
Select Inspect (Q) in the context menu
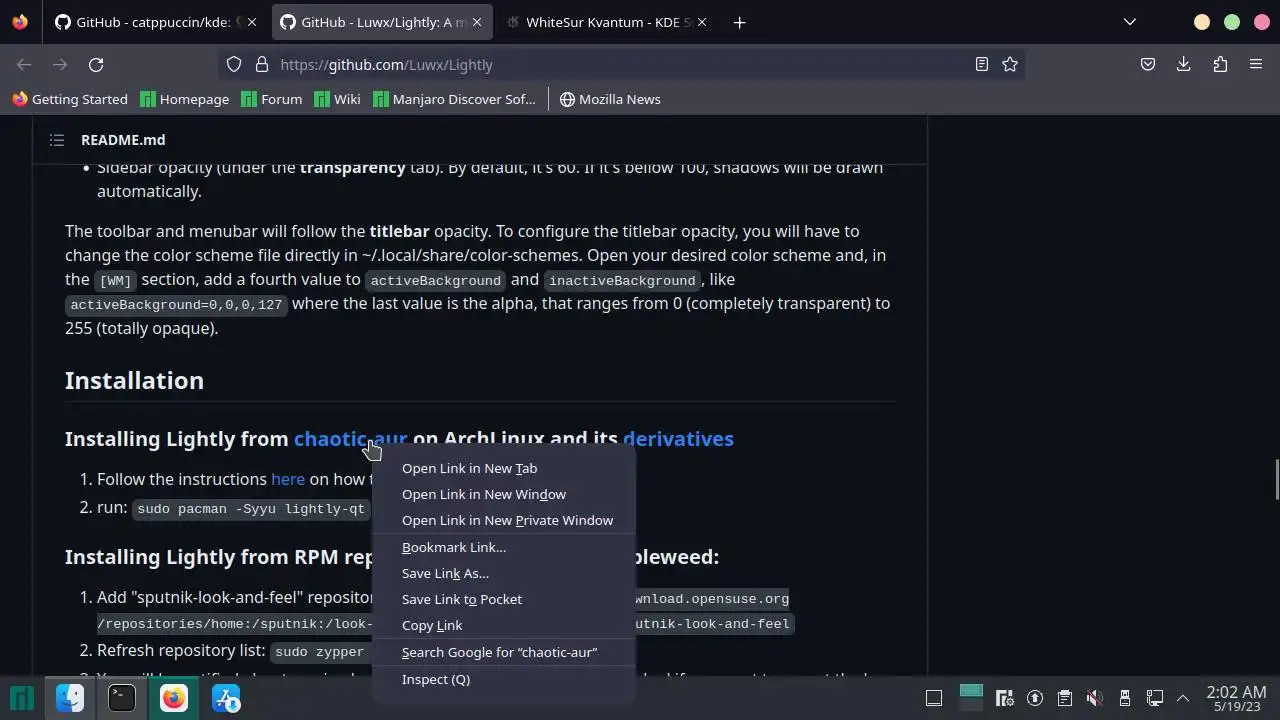pos(504,679)
